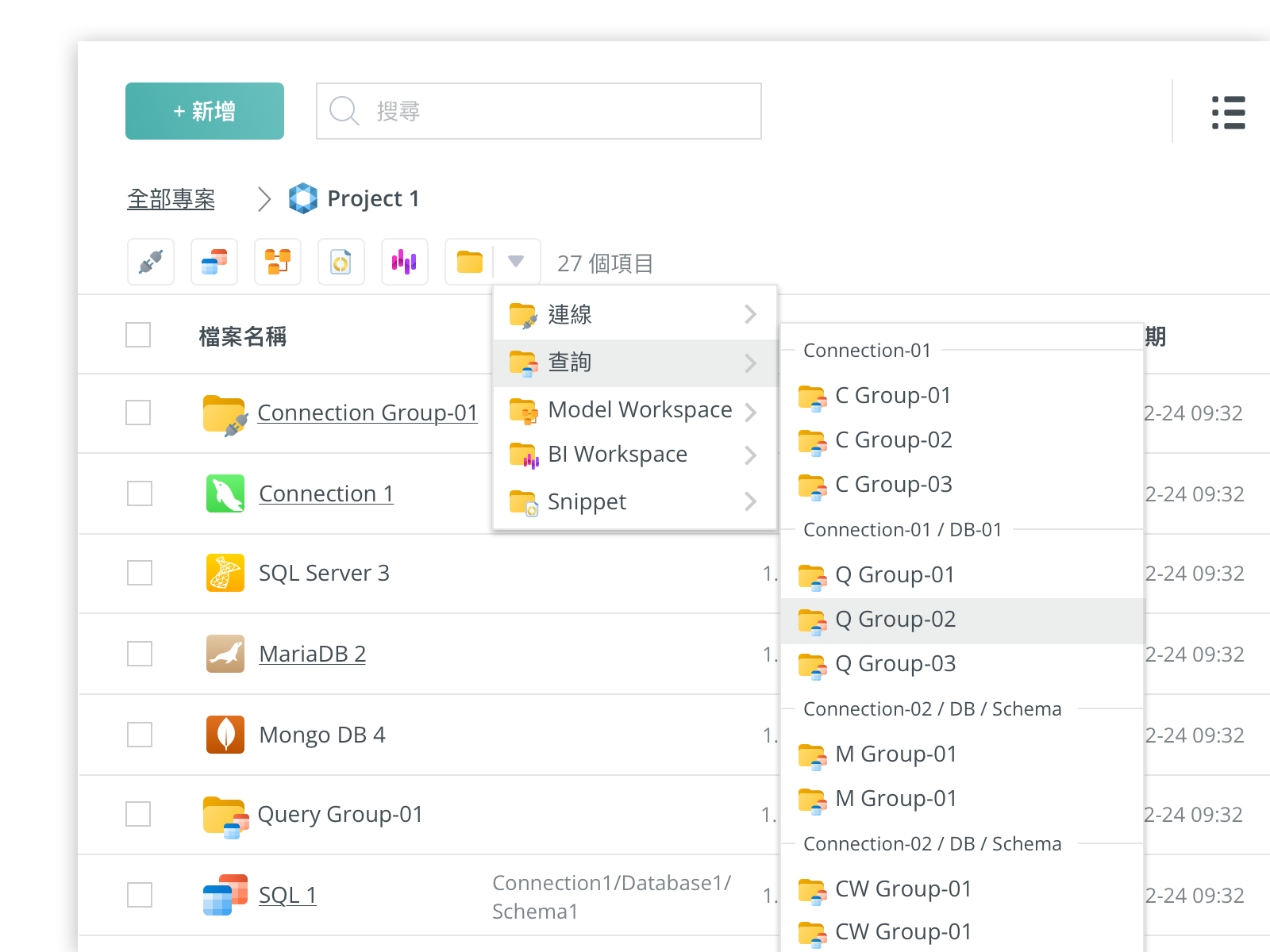Screen dimensions: 1270x952
Task: Switch to list view icon
Action: (1228, 113)
